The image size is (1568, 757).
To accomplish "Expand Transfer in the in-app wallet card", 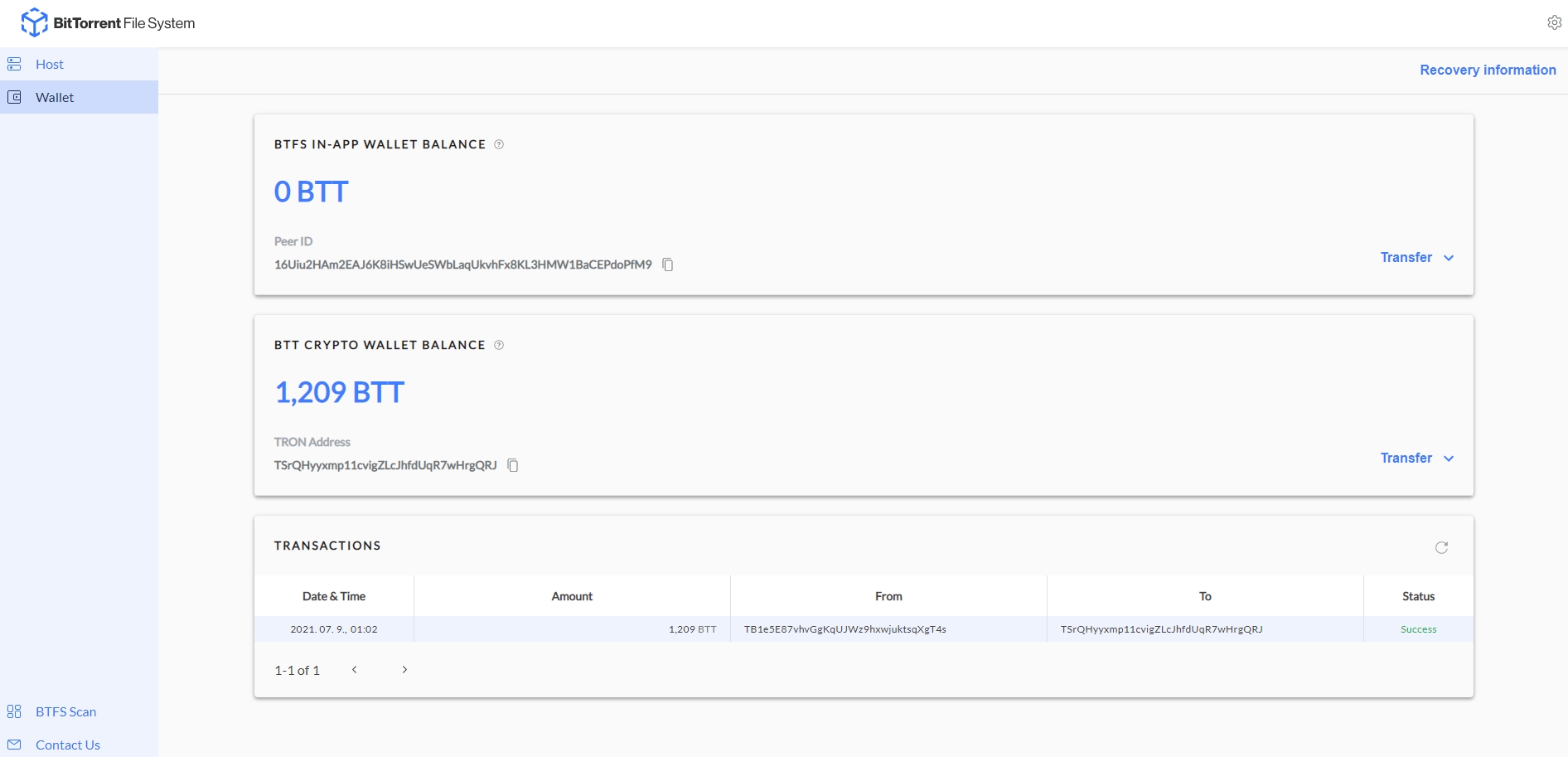I will 1417,257.
